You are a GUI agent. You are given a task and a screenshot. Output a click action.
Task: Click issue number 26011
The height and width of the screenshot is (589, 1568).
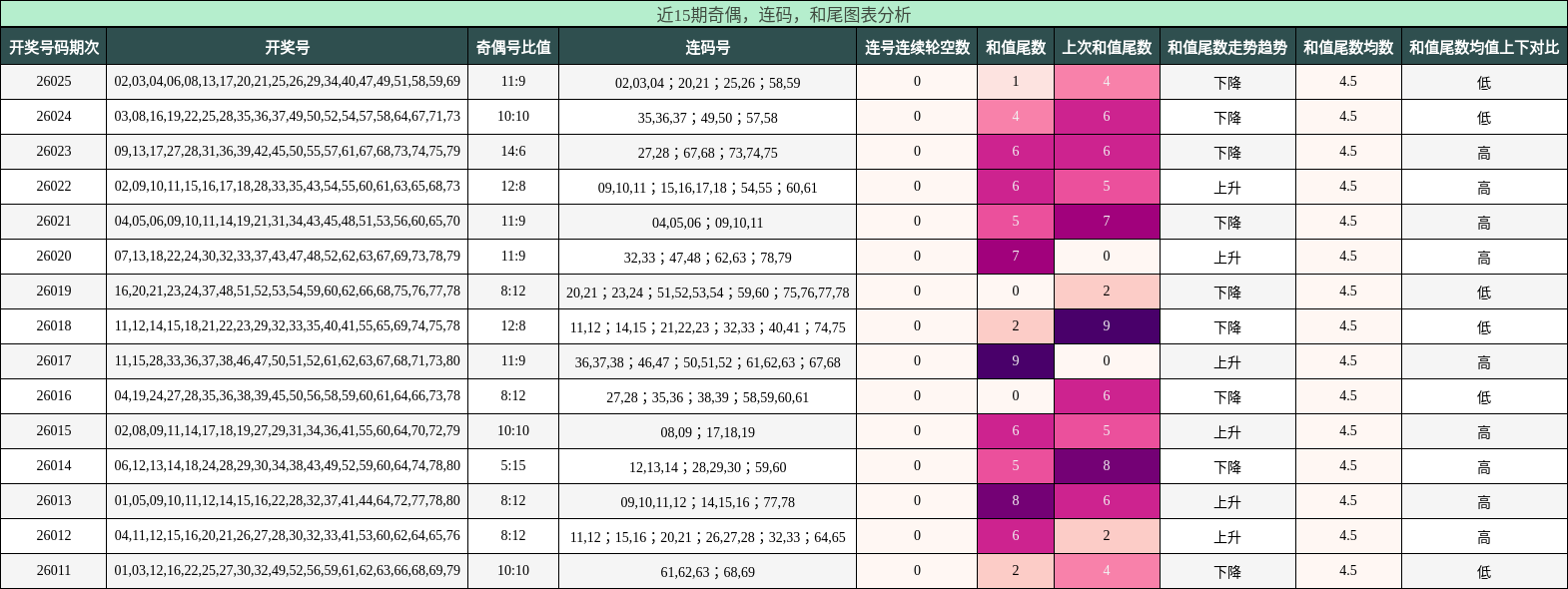54,571
